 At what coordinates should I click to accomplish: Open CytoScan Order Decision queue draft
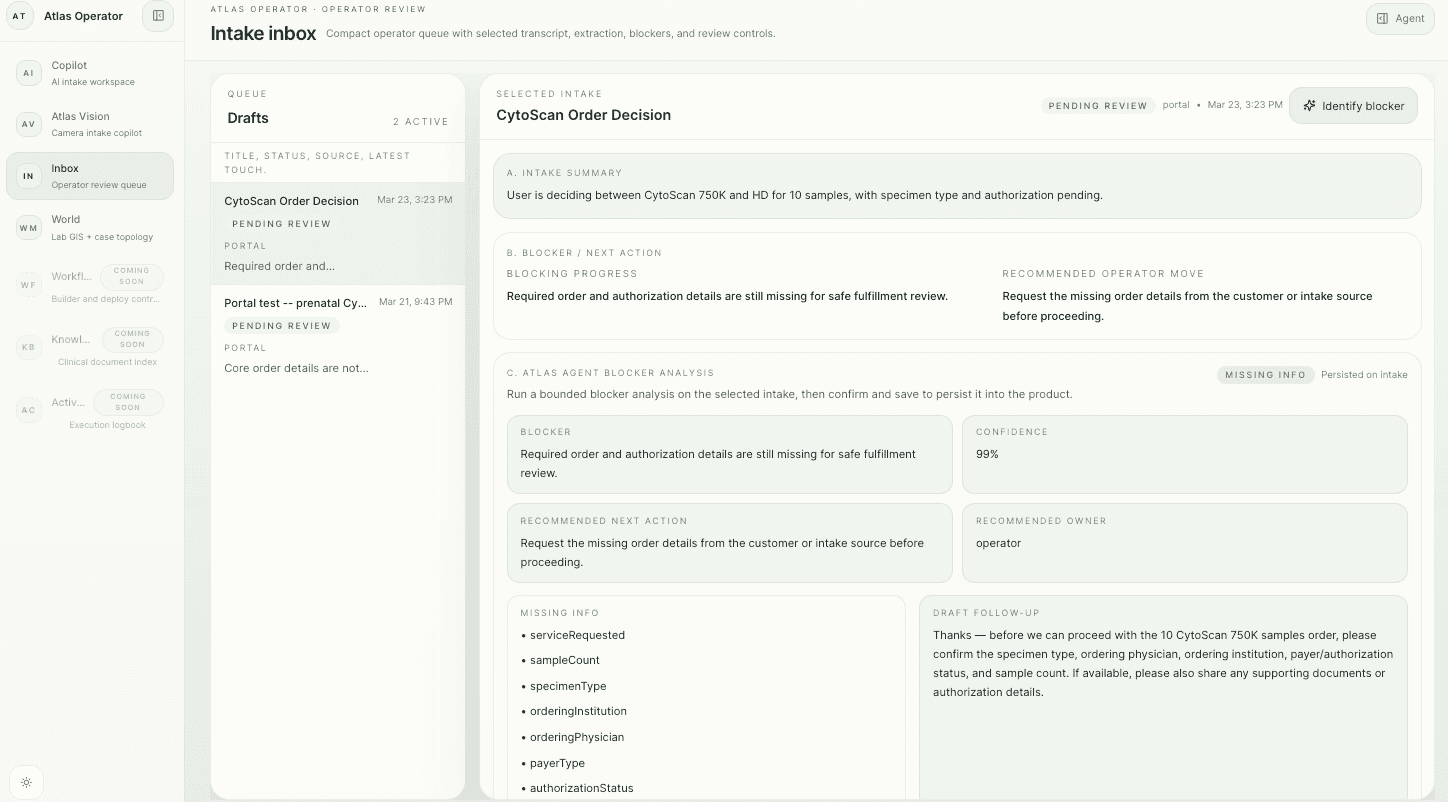tap(338, 234)
